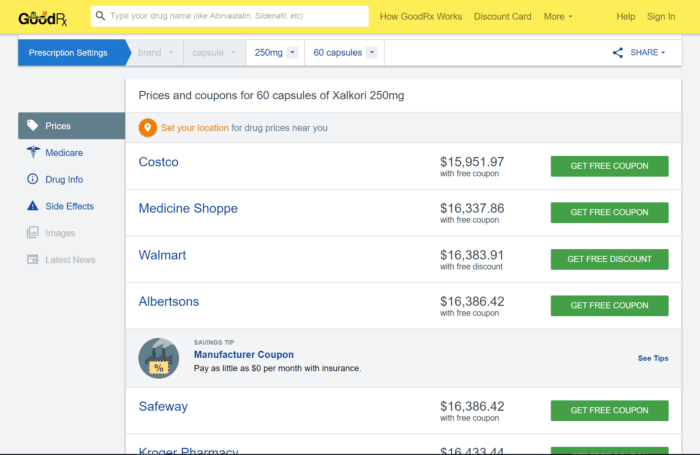
Task: Open the Walmart pharmacy link
Action: point(162,255)
